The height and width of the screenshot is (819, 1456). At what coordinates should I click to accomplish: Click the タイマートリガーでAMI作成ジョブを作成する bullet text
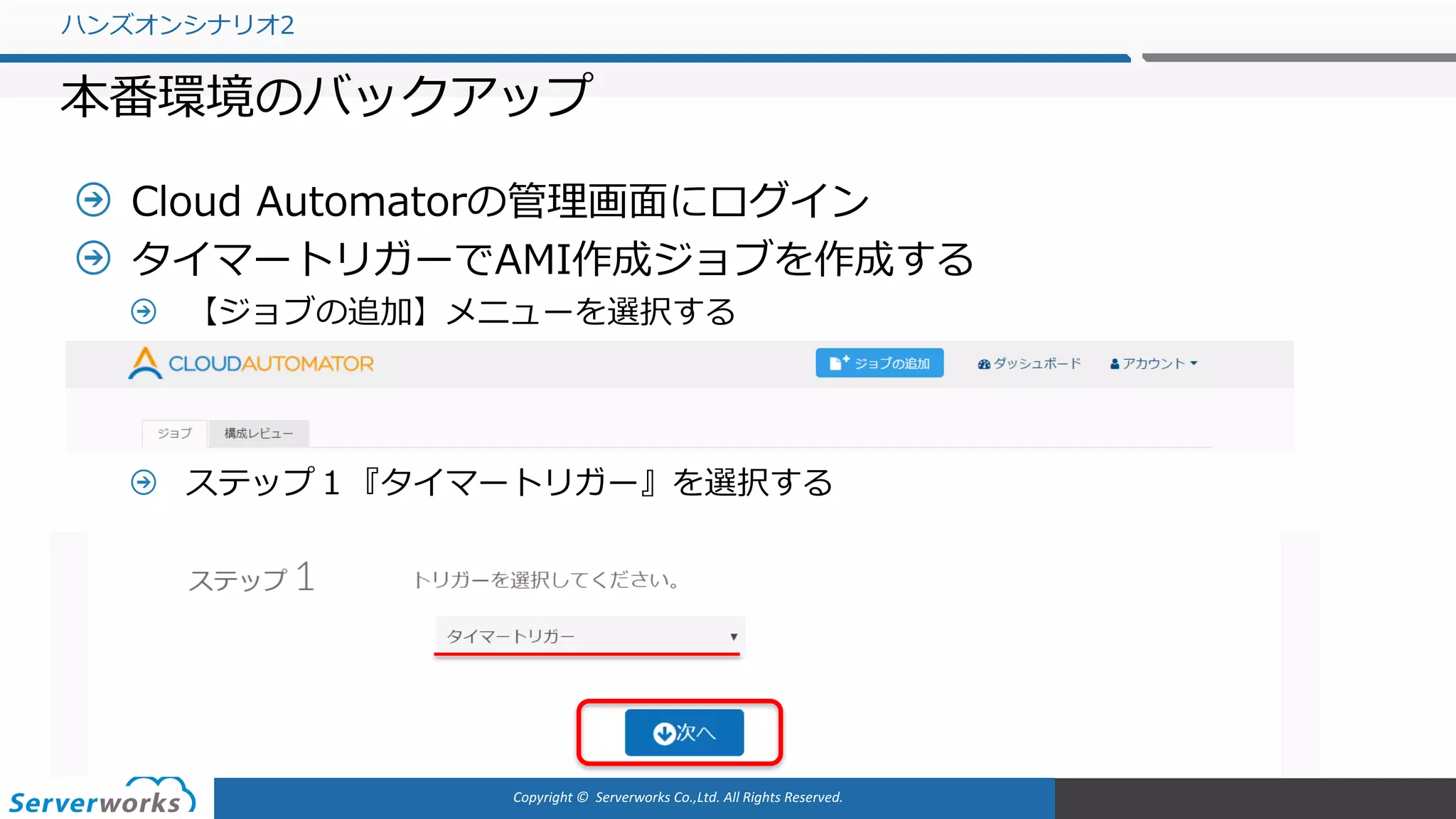point(552,258)
